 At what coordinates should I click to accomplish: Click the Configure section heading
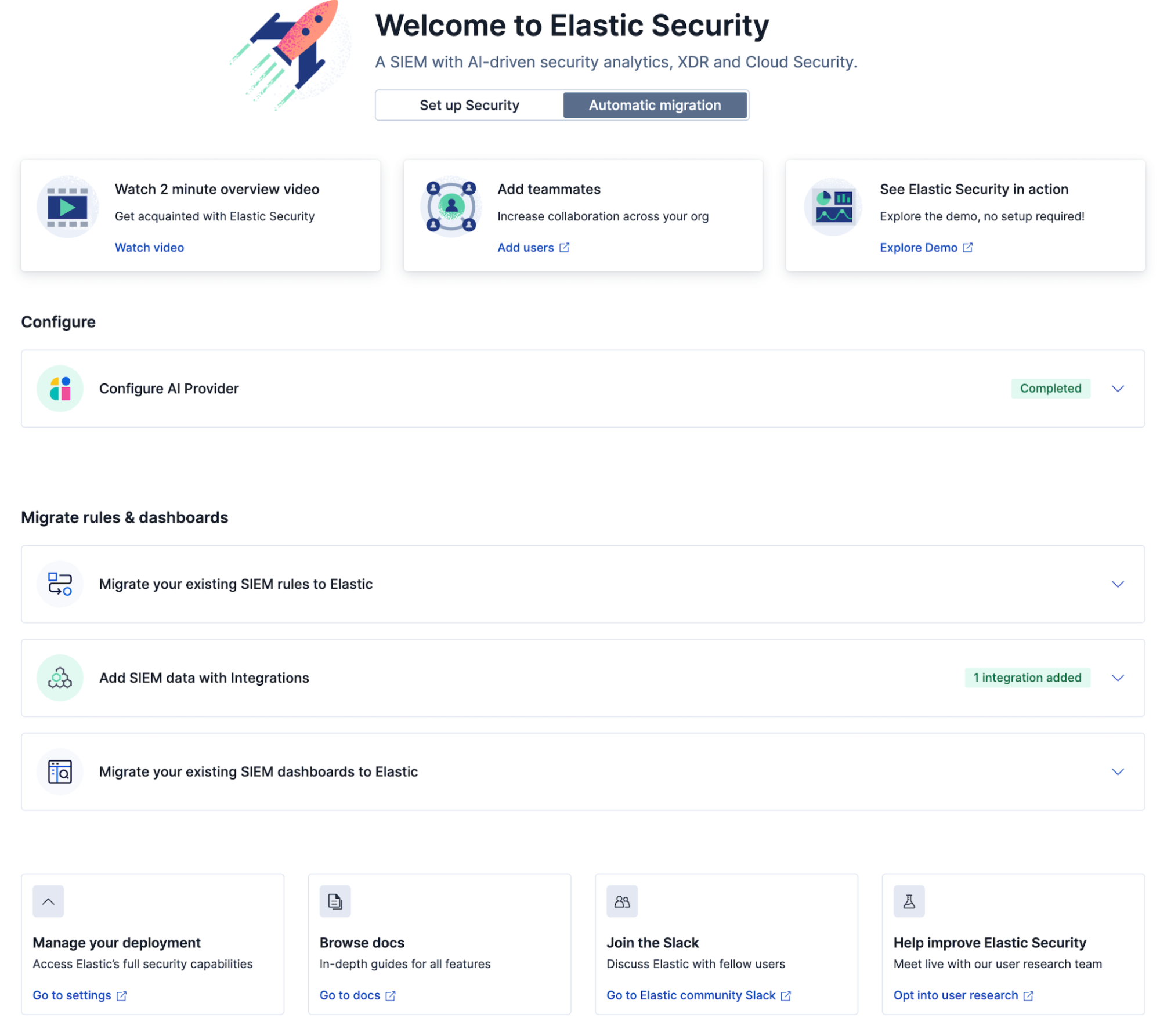(x=59, y=322)
